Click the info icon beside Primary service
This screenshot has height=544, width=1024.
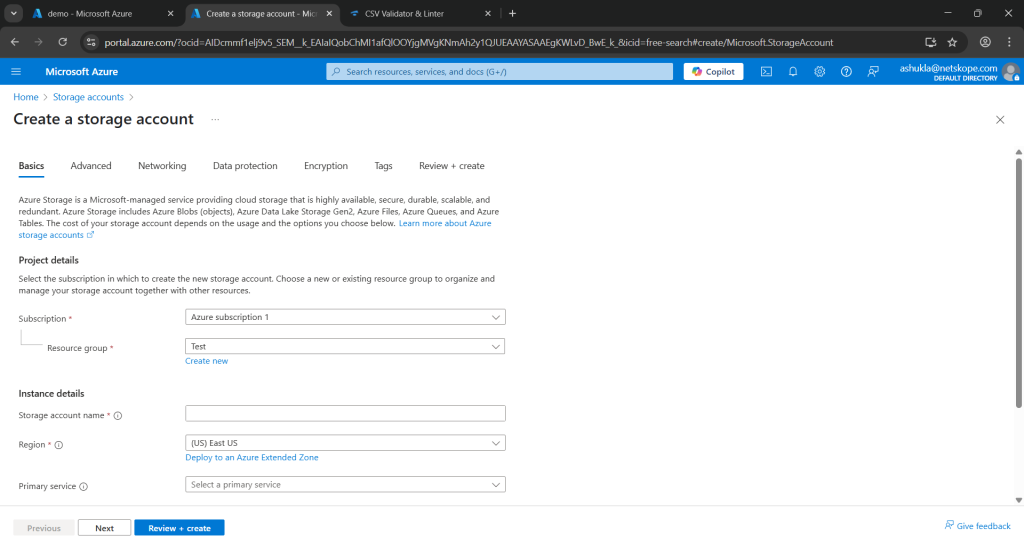(x=84, y=487)
